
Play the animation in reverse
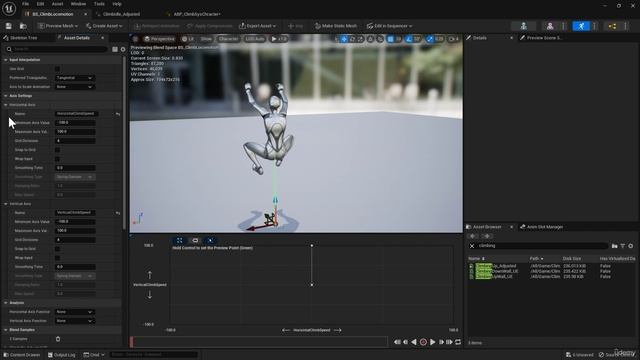(x=414, y=342)
